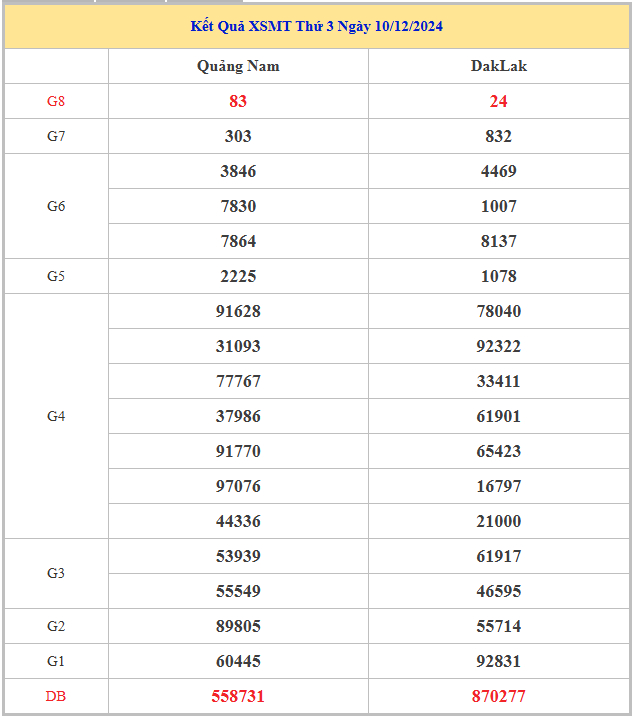Image resolution: width=637 pixels, height=720 pixels.
Task: Click the G4 row label
Action: point(56,416)
